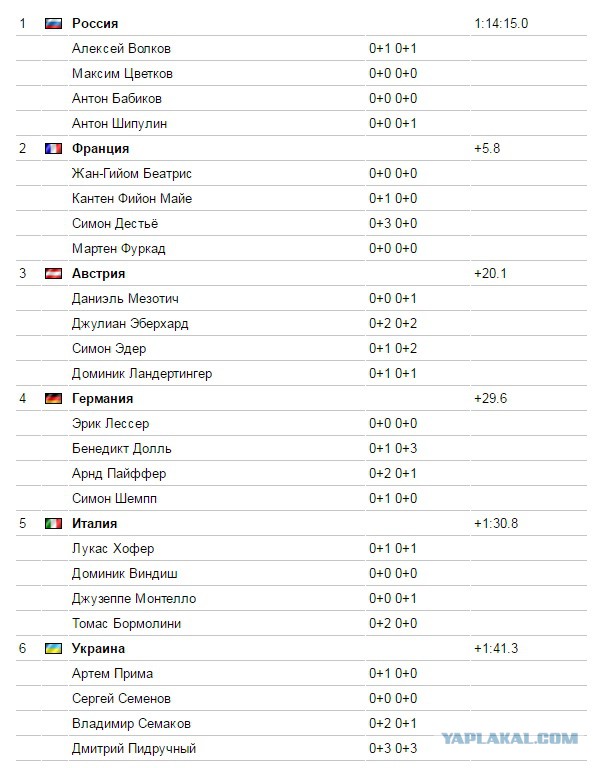Click the Ukrainian flag icon
604x768 pixels.
pos(53,648)
